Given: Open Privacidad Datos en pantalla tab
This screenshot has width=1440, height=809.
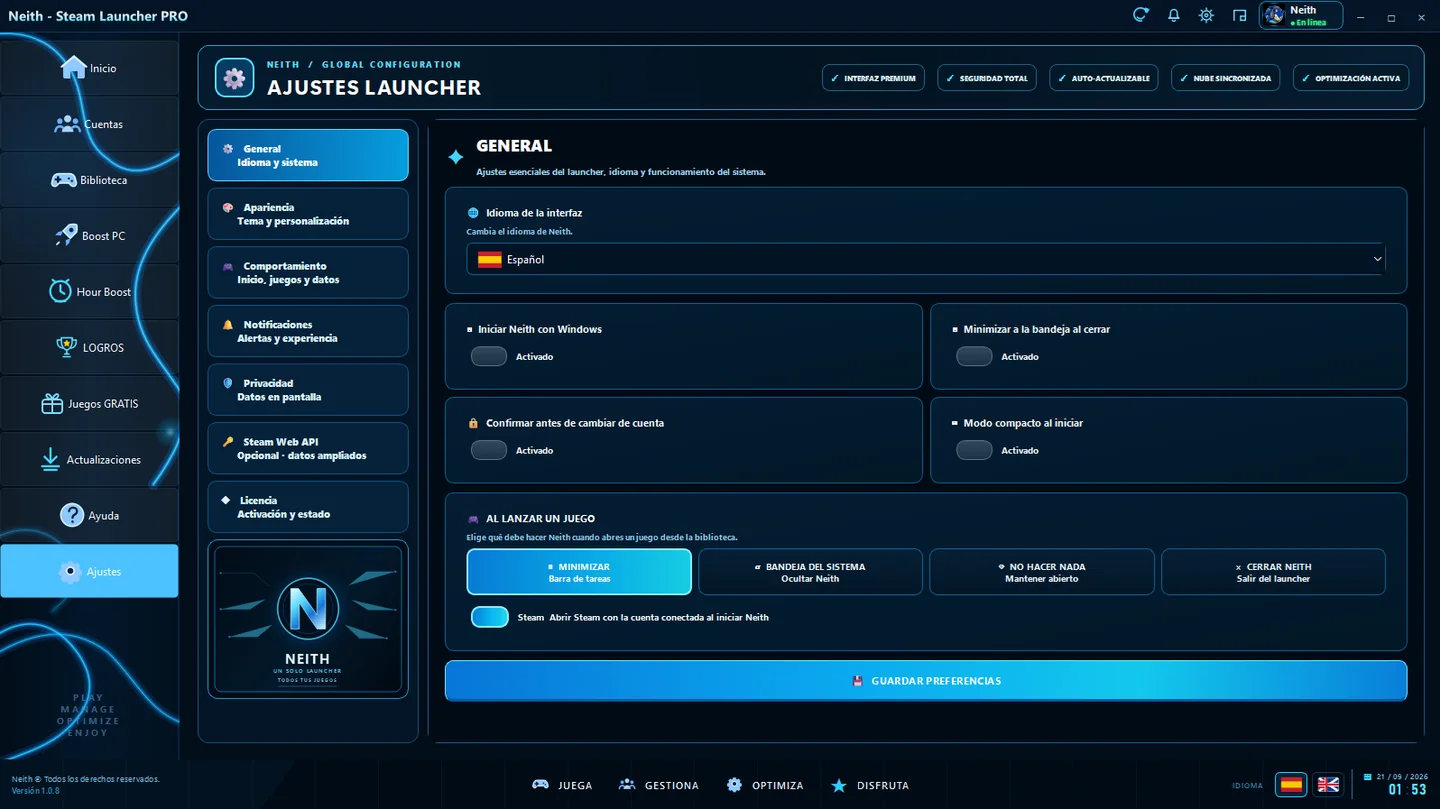Looking at the screenshot, I should pos(308,390).
